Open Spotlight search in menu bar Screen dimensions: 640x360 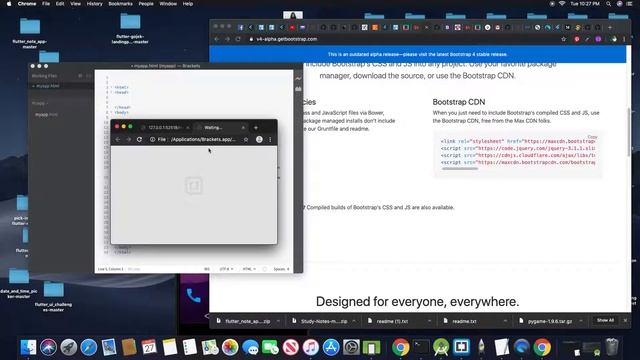[609, 4]
